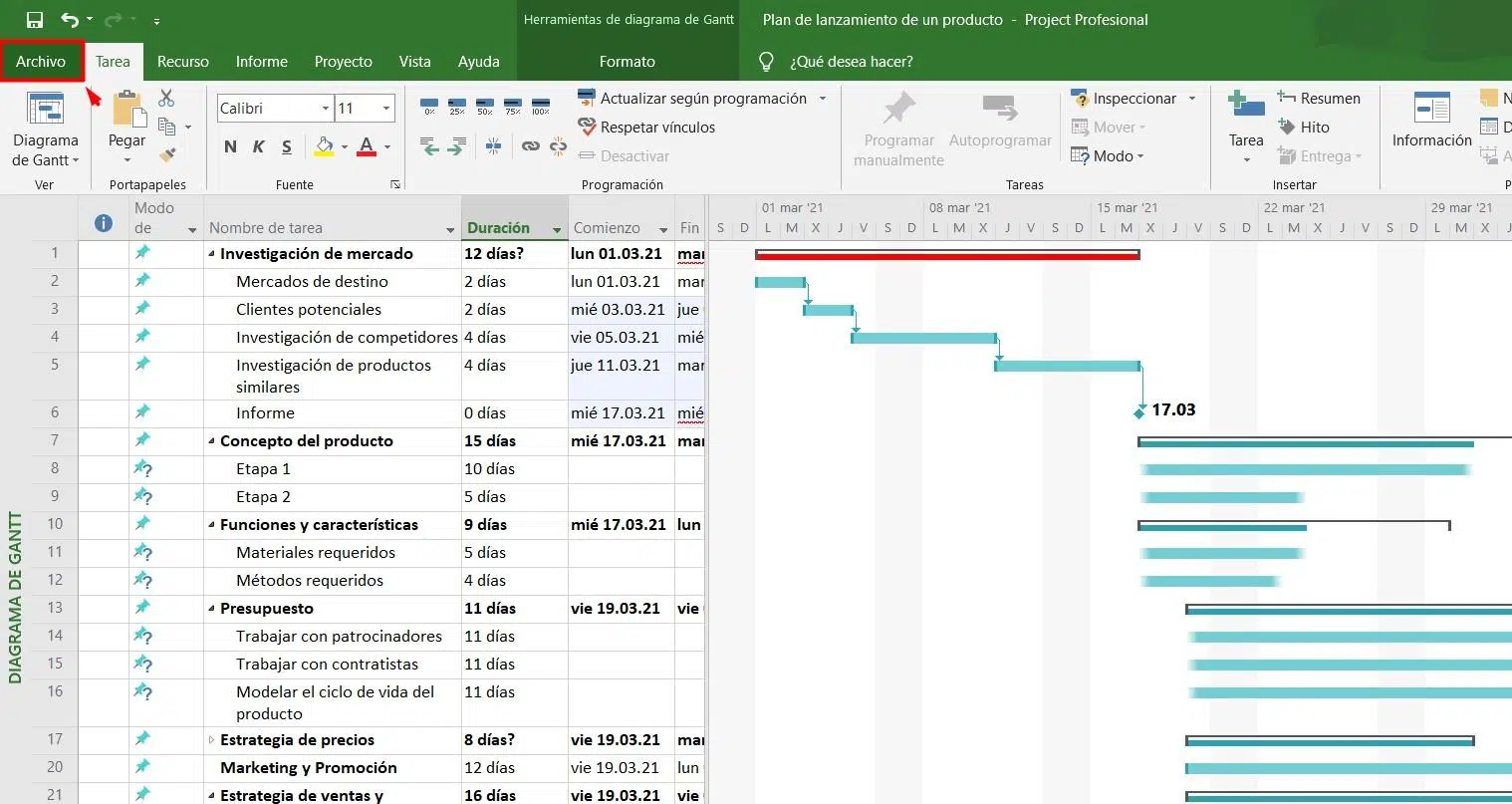Collapse Investigación de mercado summary task

coord(211,254)
